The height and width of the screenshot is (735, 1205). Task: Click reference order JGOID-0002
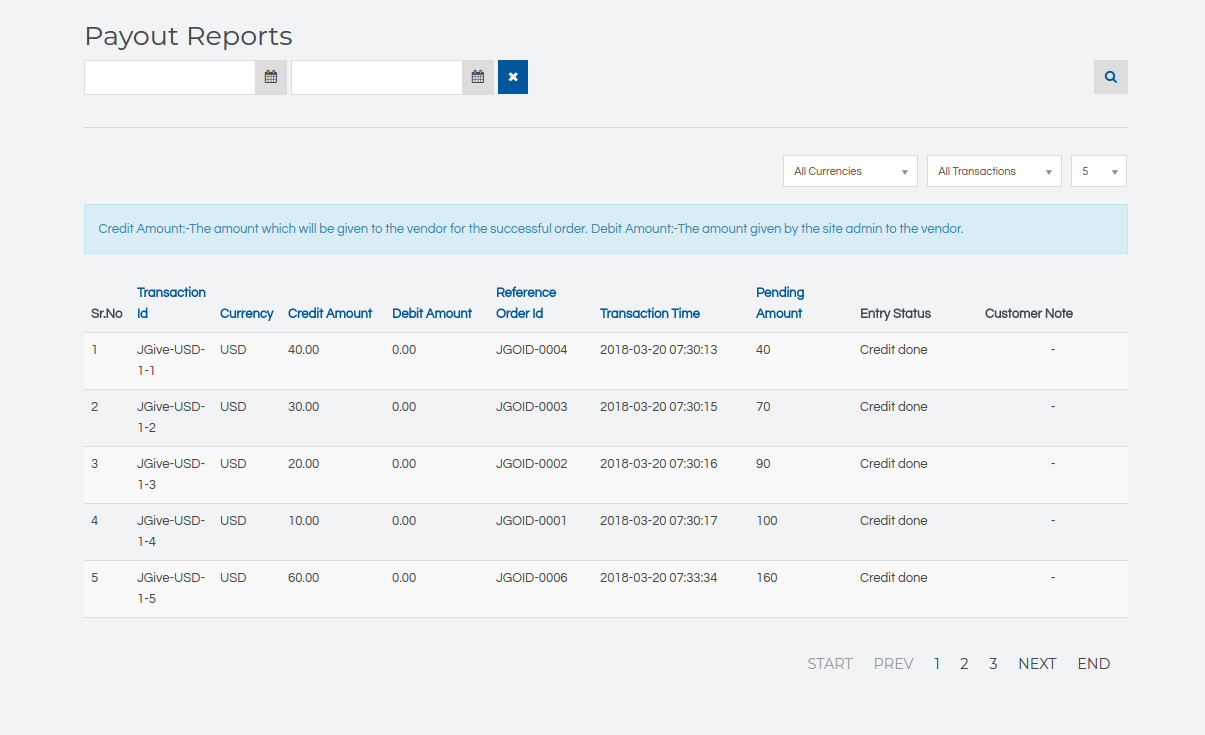click(x=532, y=464)
